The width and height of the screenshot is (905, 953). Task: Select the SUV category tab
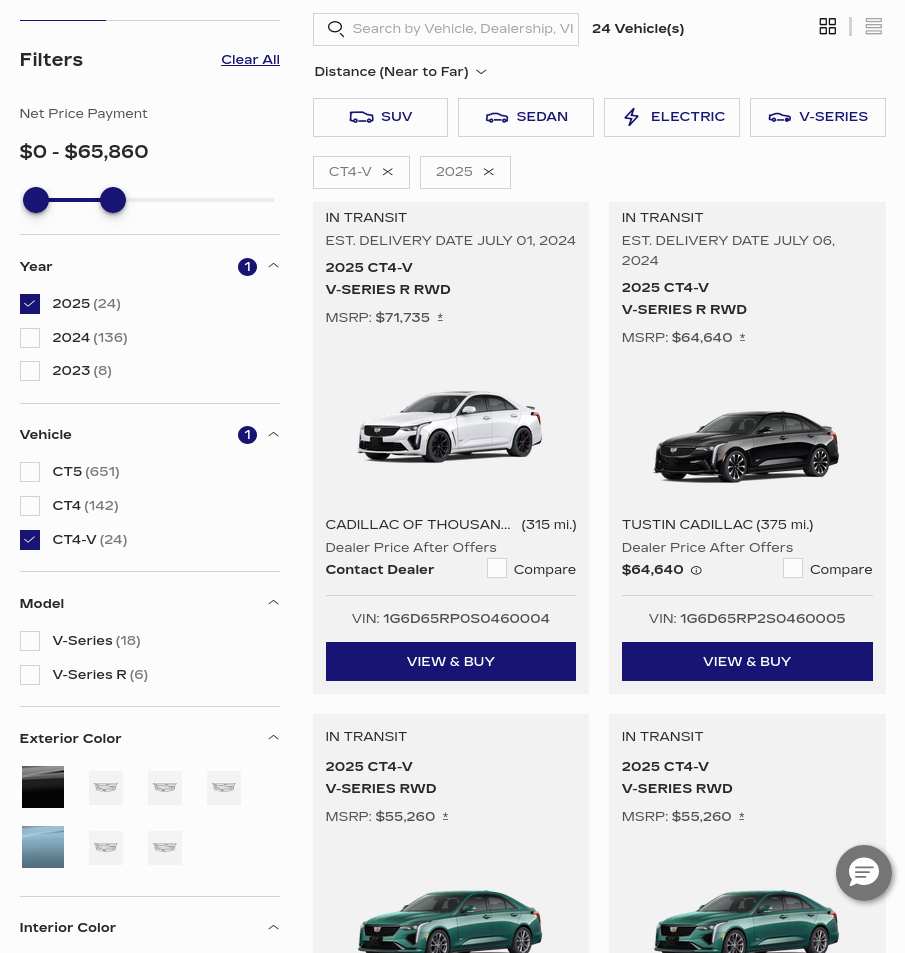380,117
